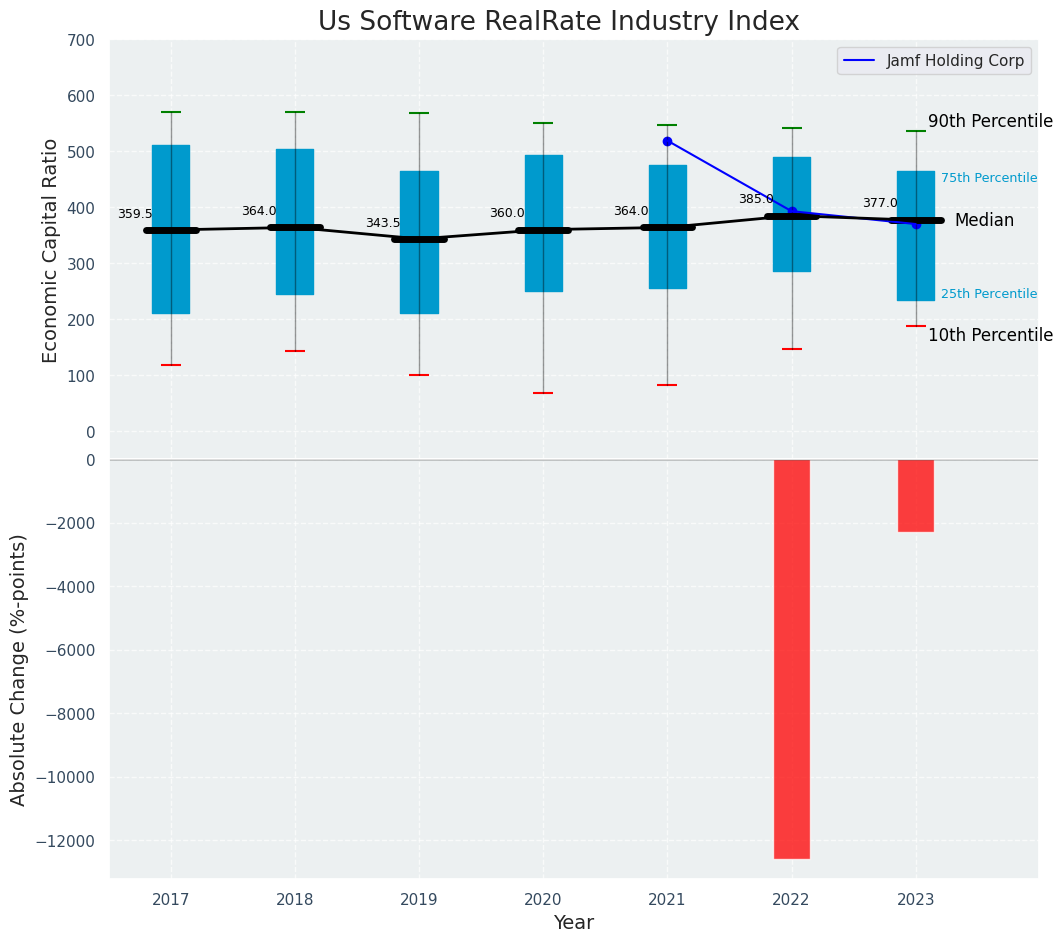Image resolution: width=1063 pixels, height=942 pixels.
Task: Select the 2020 x-axis tick label
Action: point(543,899)
